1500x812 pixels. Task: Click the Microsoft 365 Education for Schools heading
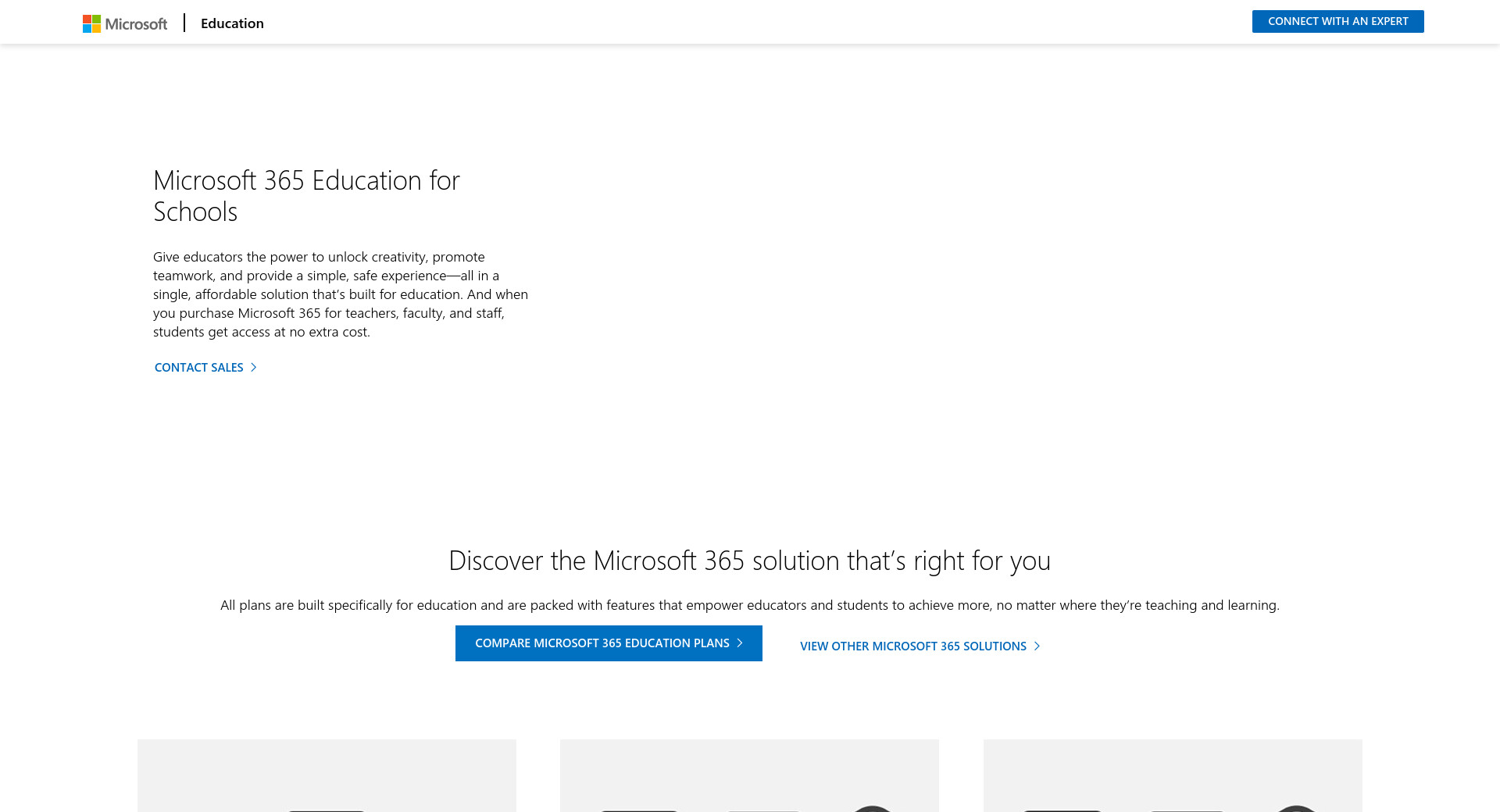tap(306, 196)
